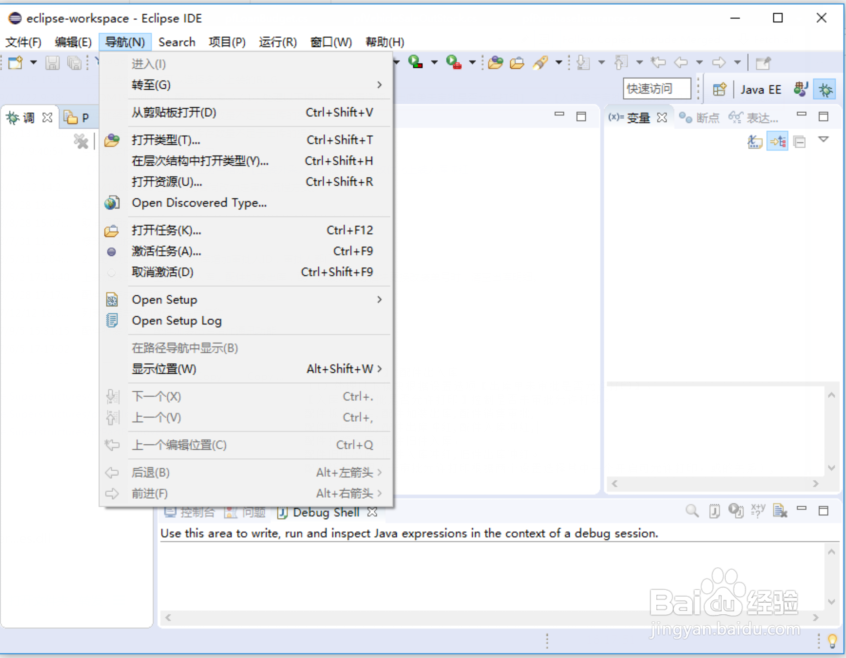Switch to the Debug perspective bug icon
This screenshot has width=846, height=658.
[825, 90]
